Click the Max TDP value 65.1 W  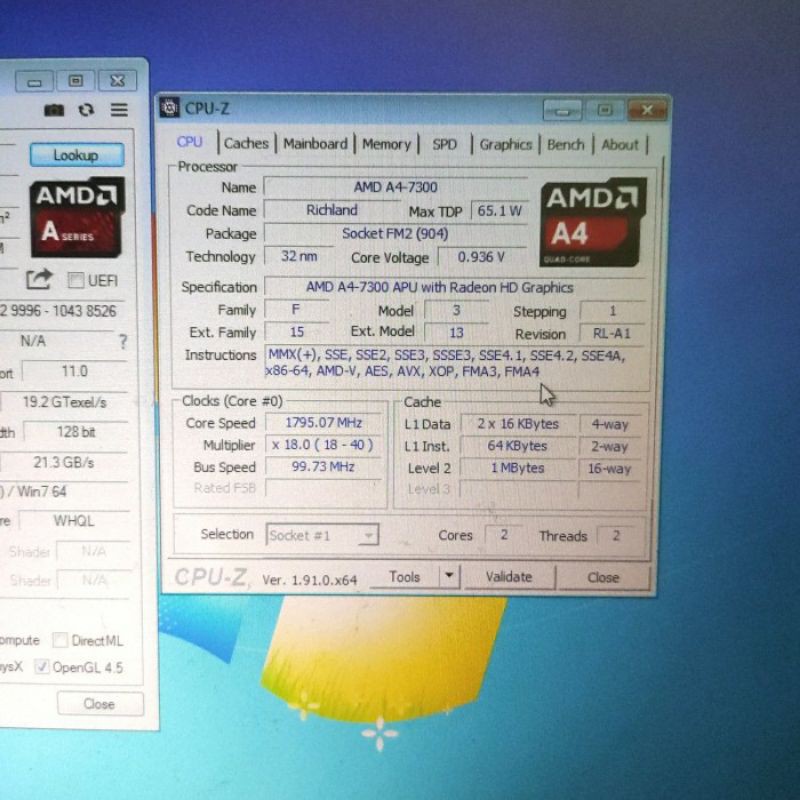499,210
